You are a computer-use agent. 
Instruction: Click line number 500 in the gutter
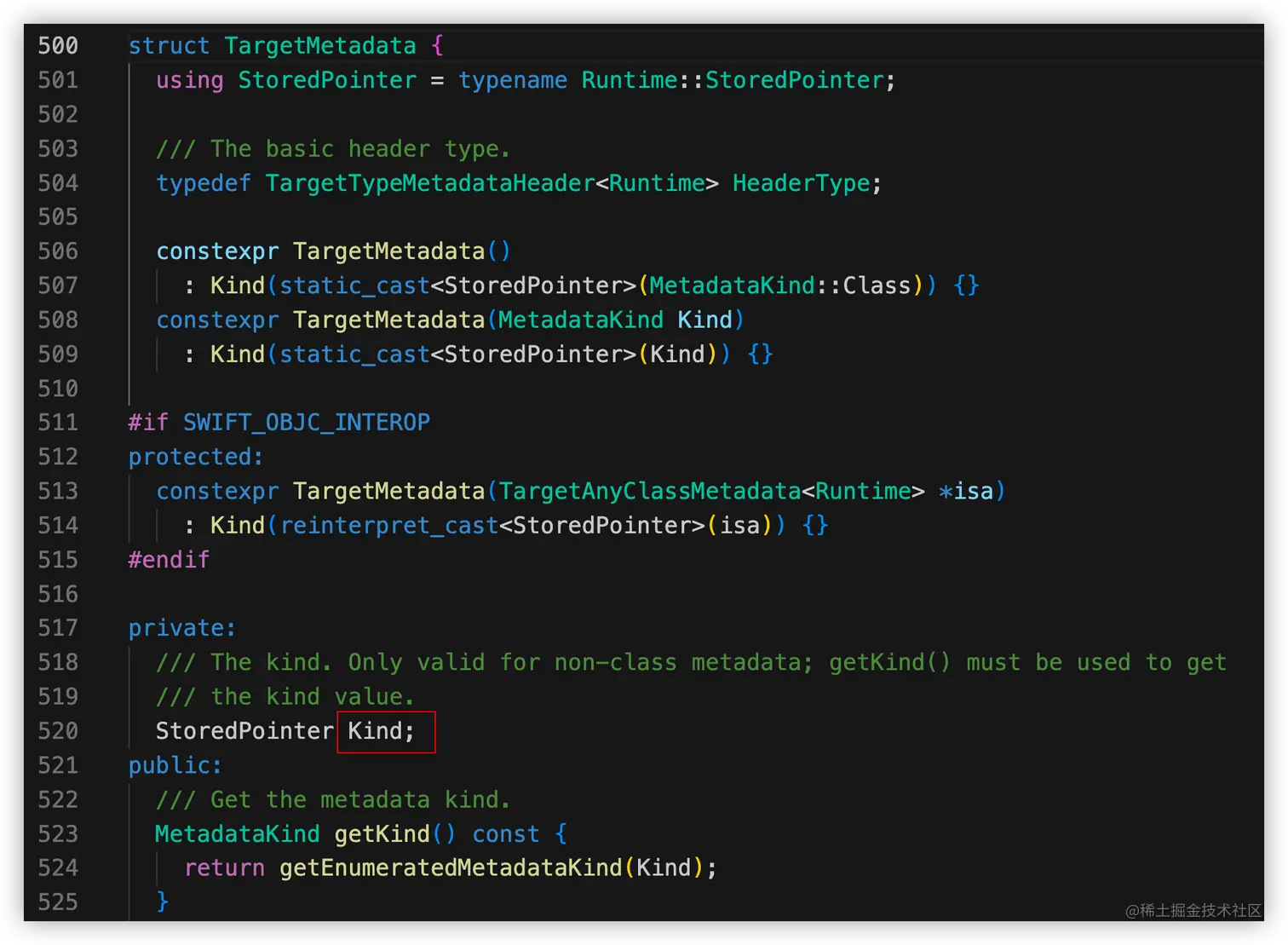coord(57,45)
